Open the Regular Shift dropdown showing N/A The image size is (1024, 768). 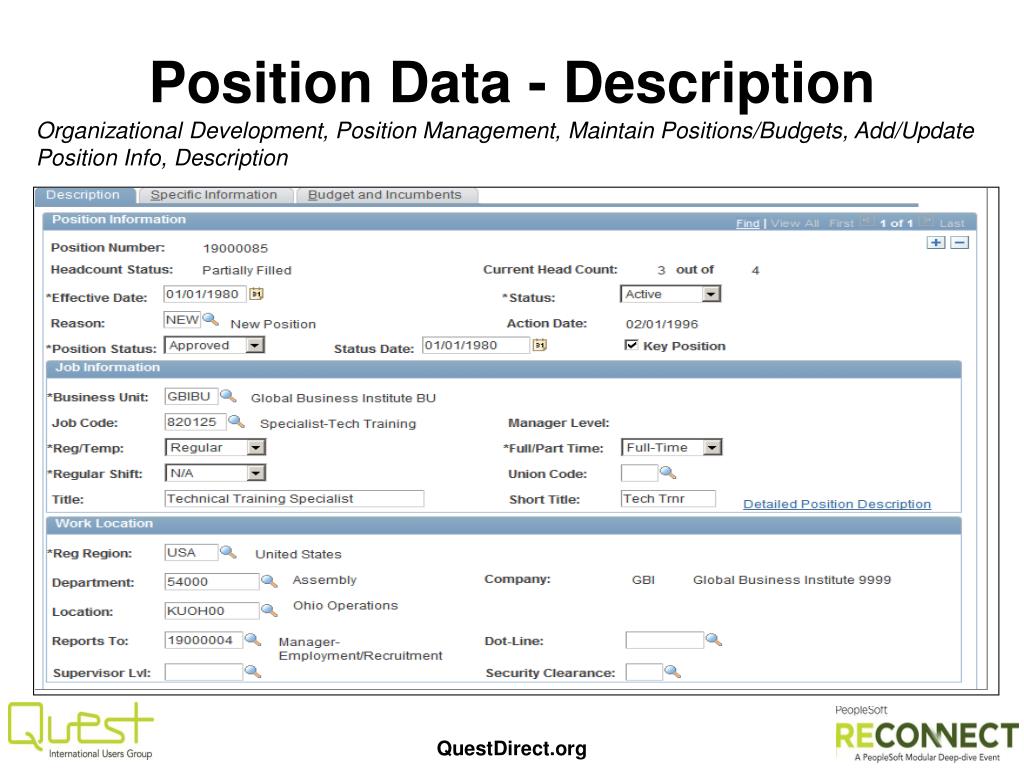tap(216, 473)
